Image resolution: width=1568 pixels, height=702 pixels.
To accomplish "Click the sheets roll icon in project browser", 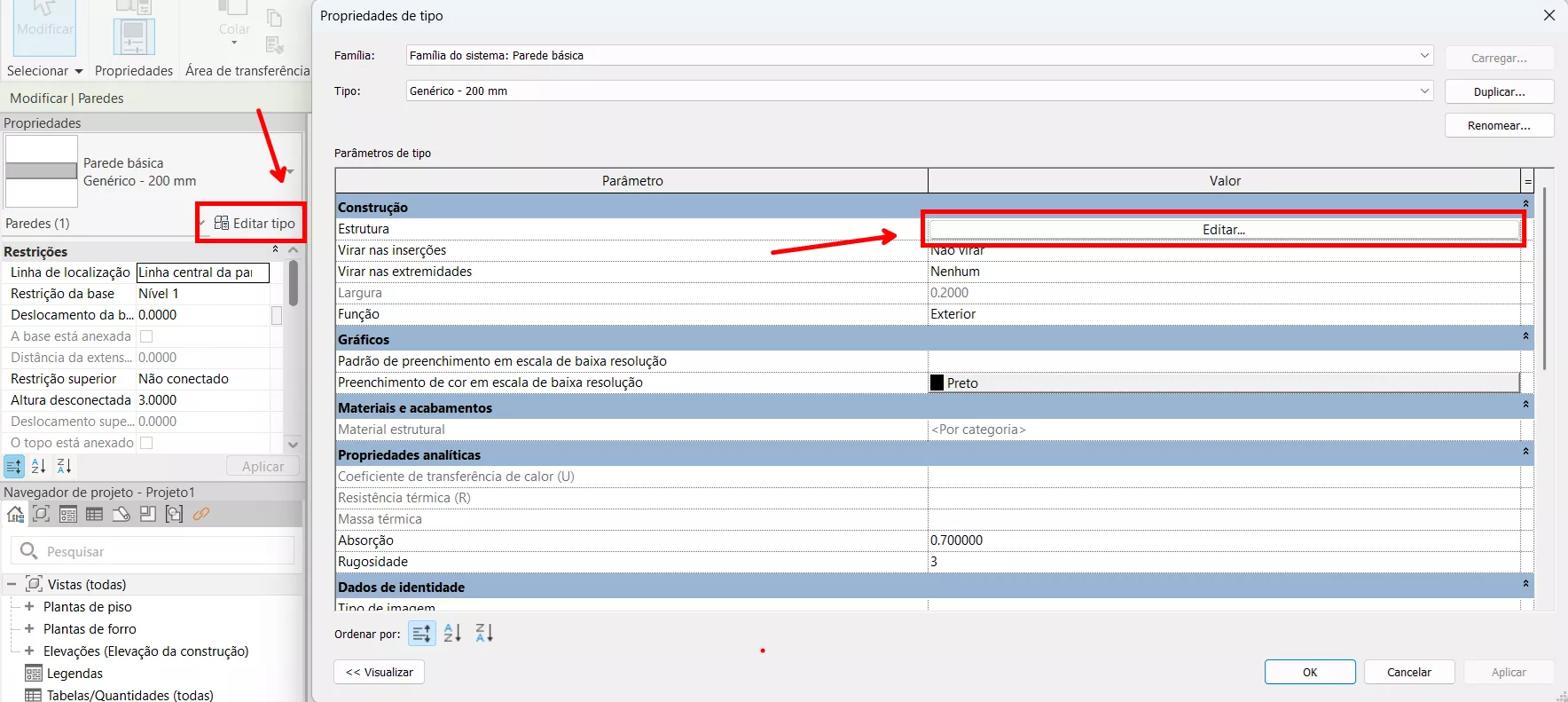I will click(122, 514).
